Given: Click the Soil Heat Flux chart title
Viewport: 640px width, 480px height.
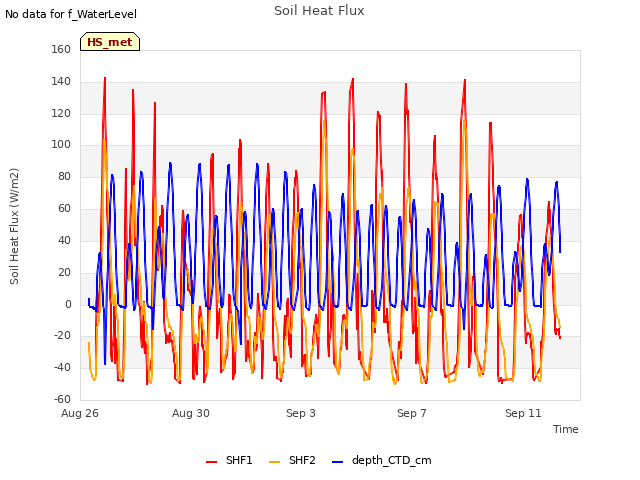Looking at the screenshot, I should point(319,11).
